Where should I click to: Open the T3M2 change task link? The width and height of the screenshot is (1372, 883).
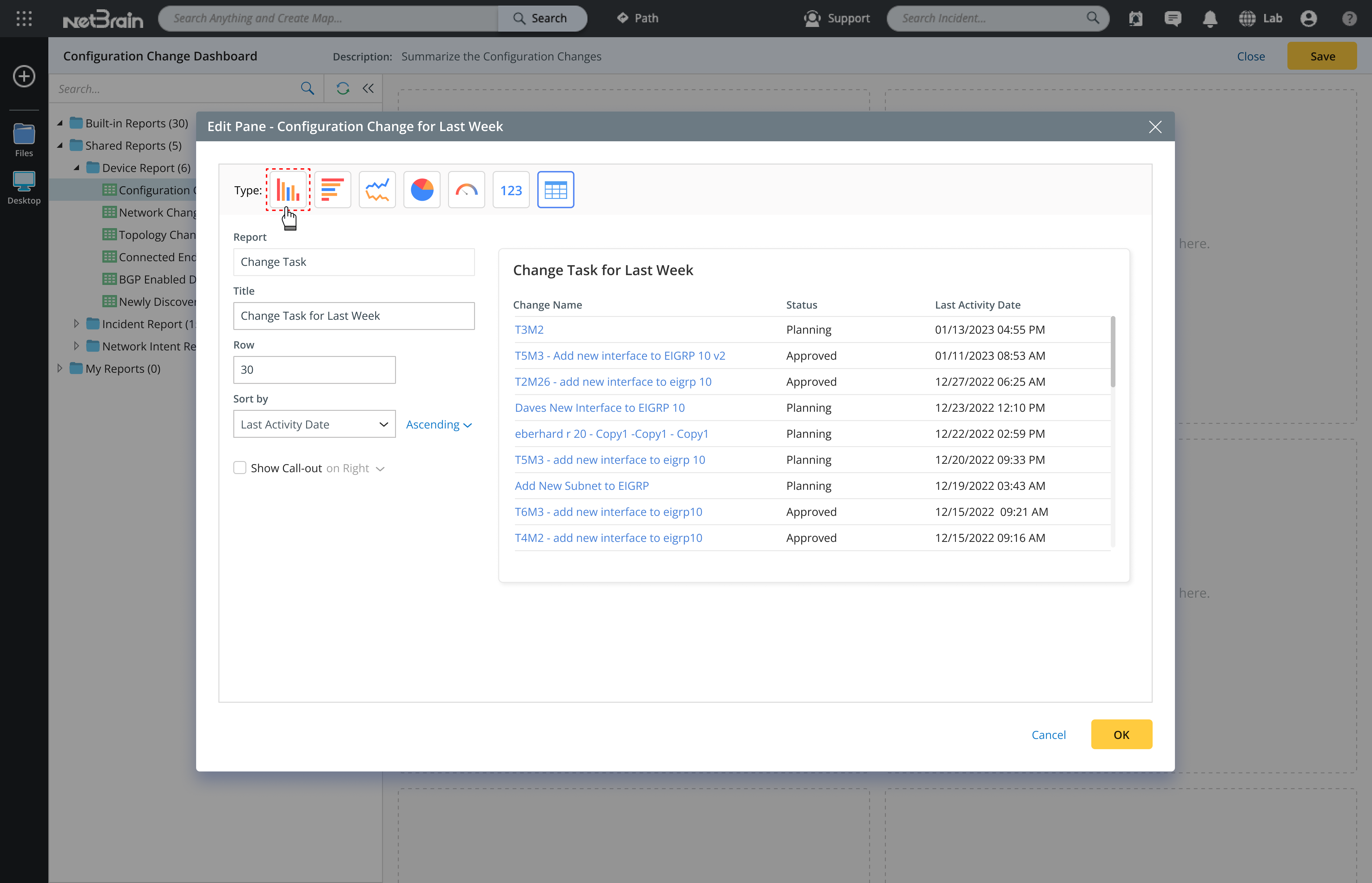coord(529,330)
